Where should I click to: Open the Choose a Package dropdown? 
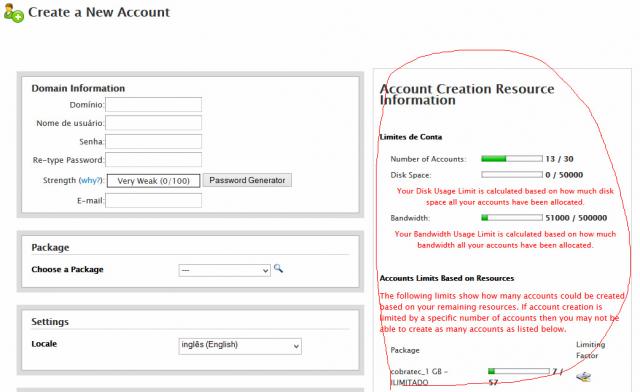pos(224,270)
